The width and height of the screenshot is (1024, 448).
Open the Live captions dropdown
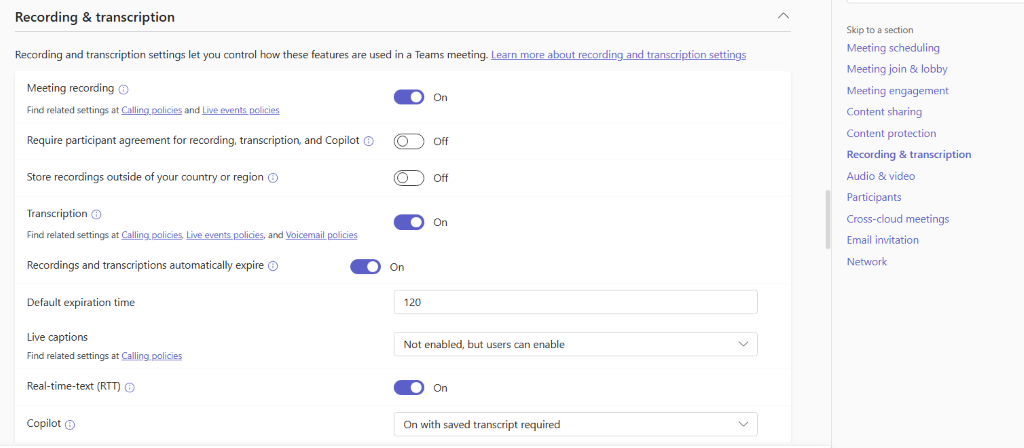pos(575,344)
